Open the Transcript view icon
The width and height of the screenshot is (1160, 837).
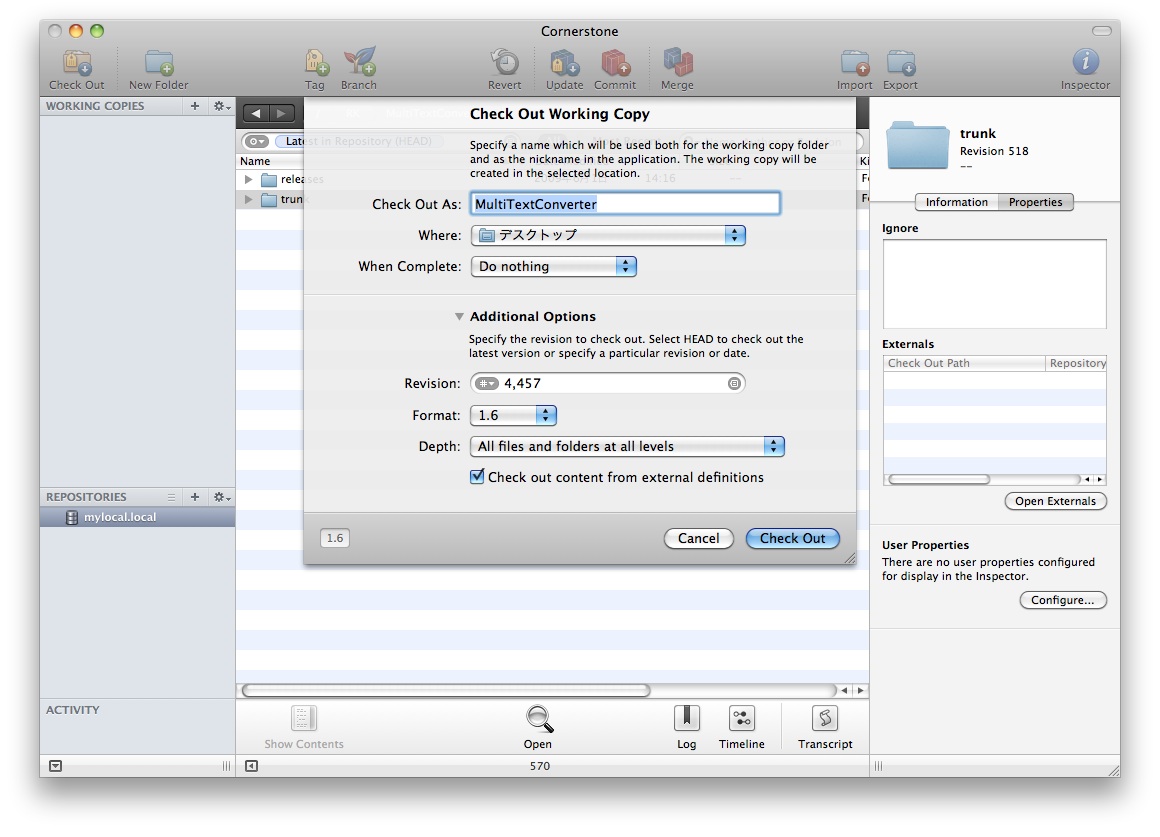point(825,718)
